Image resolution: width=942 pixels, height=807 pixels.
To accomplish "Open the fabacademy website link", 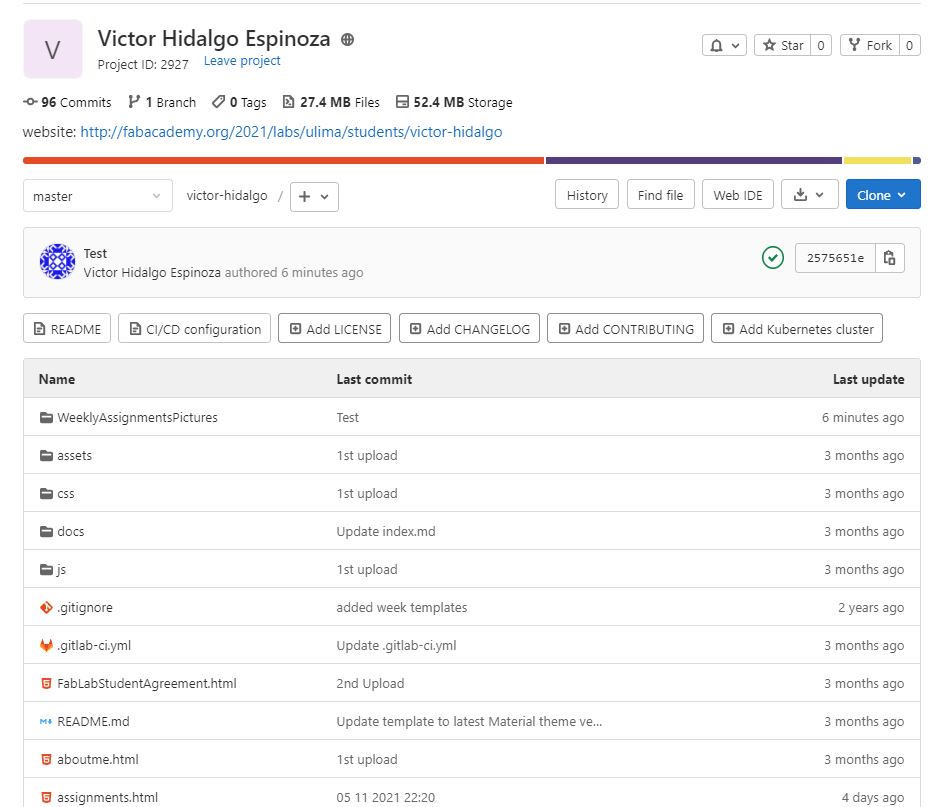I will [291, 132].
